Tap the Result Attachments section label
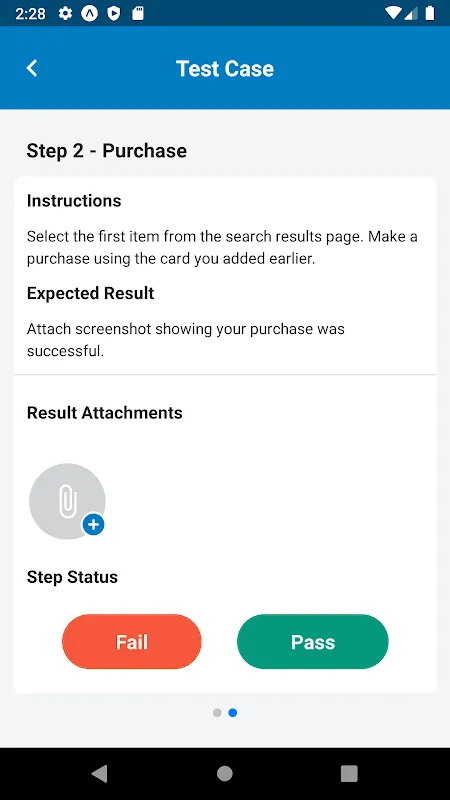Image resolution: width=450 pixels, height=800 pixels. 105,412
